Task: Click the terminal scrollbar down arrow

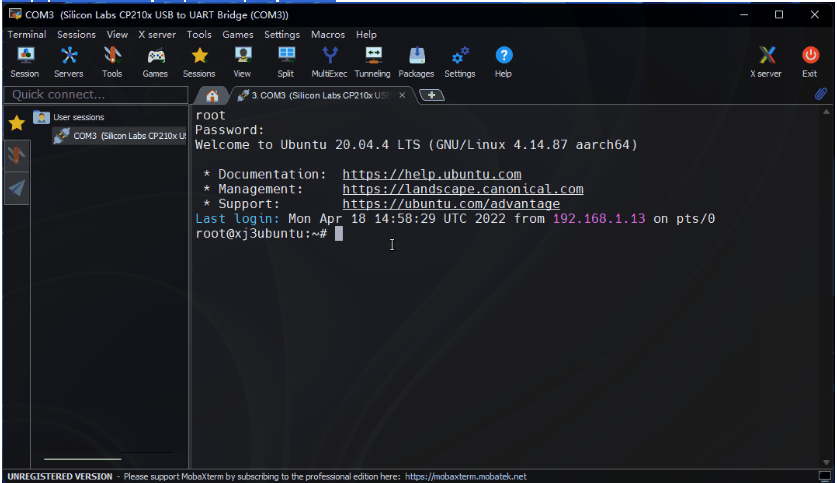Action: [826, 462]
